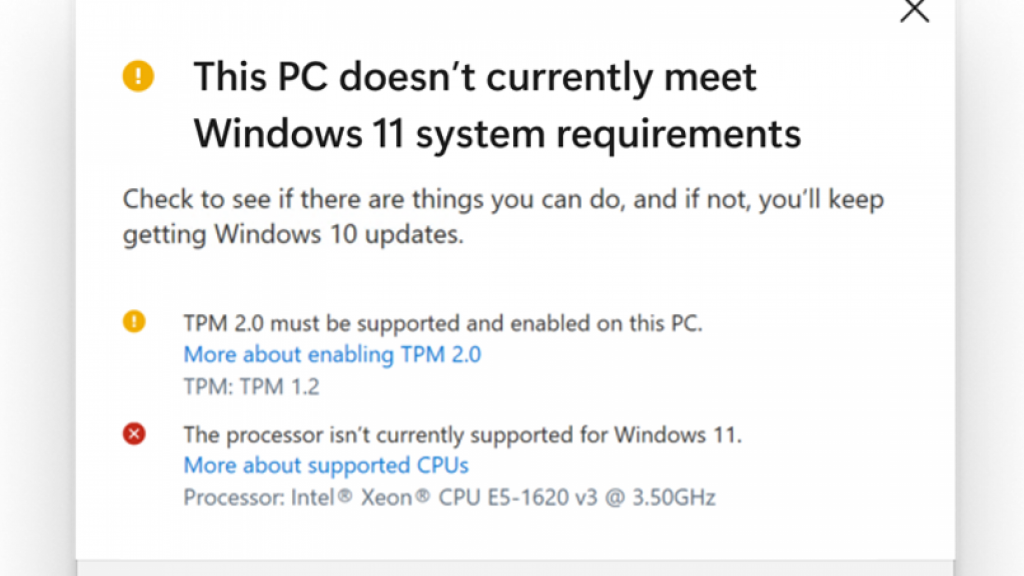
Task: Follow the More about supported CPUs link
Action: click(x=326, y=465)
